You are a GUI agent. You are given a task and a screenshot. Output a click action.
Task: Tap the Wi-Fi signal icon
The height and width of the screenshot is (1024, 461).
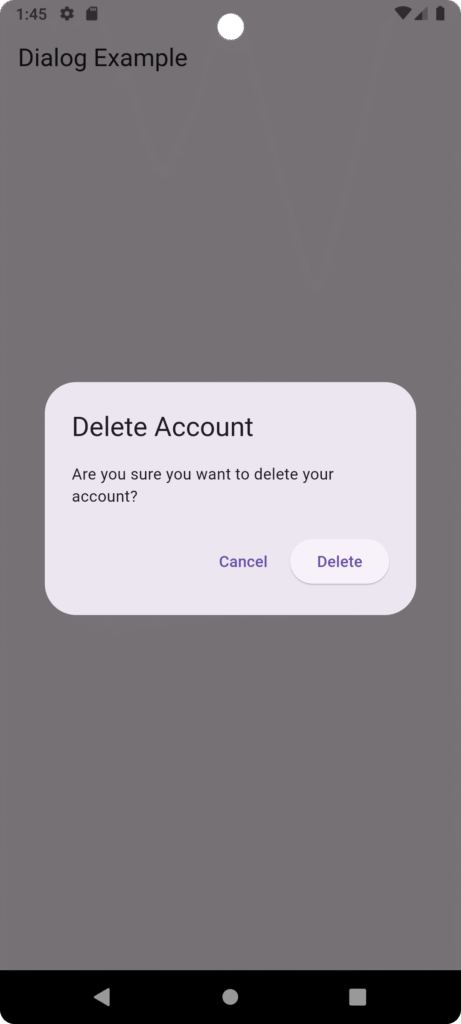pyautogui.click(x=404, y=14)
